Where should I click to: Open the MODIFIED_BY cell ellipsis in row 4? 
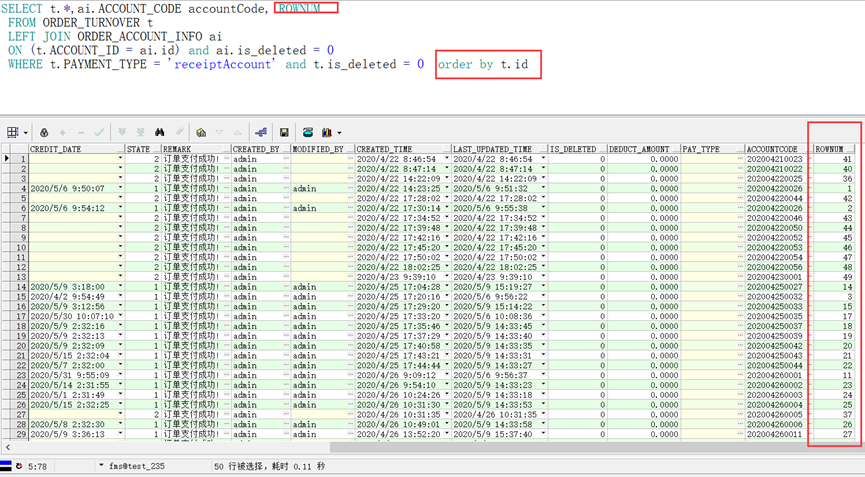pyautogui.click(x=350, y=189)
